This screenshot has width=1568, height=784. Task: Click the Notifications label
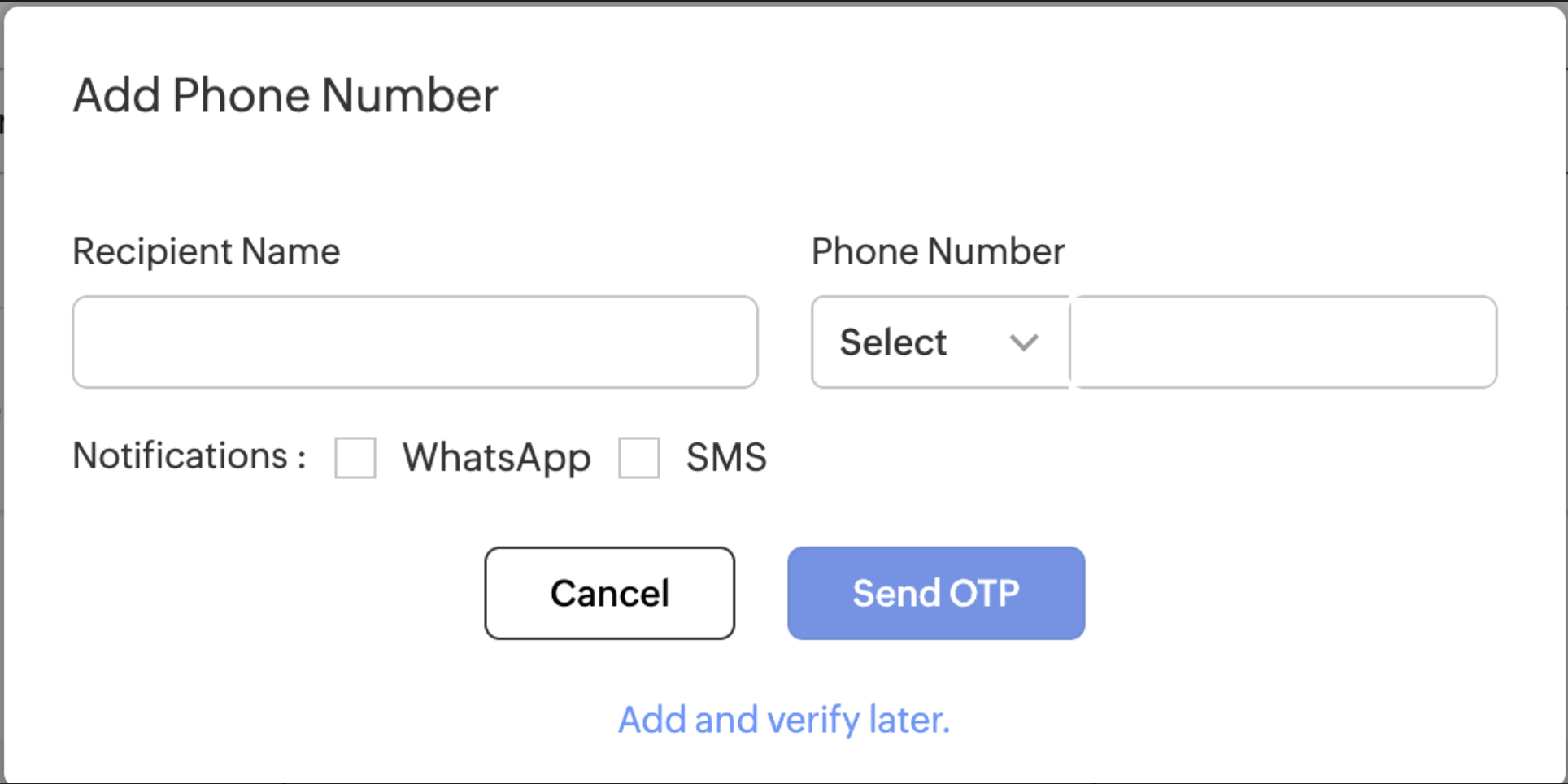(189, 456)
